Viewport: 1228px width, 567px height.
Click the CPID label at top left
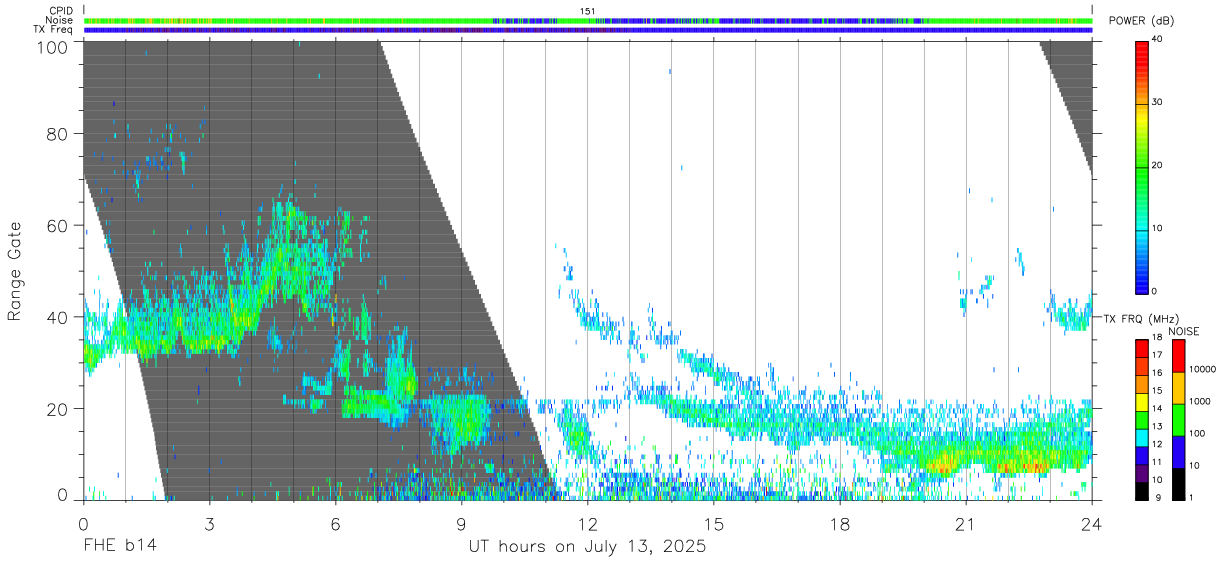point(59,11)
